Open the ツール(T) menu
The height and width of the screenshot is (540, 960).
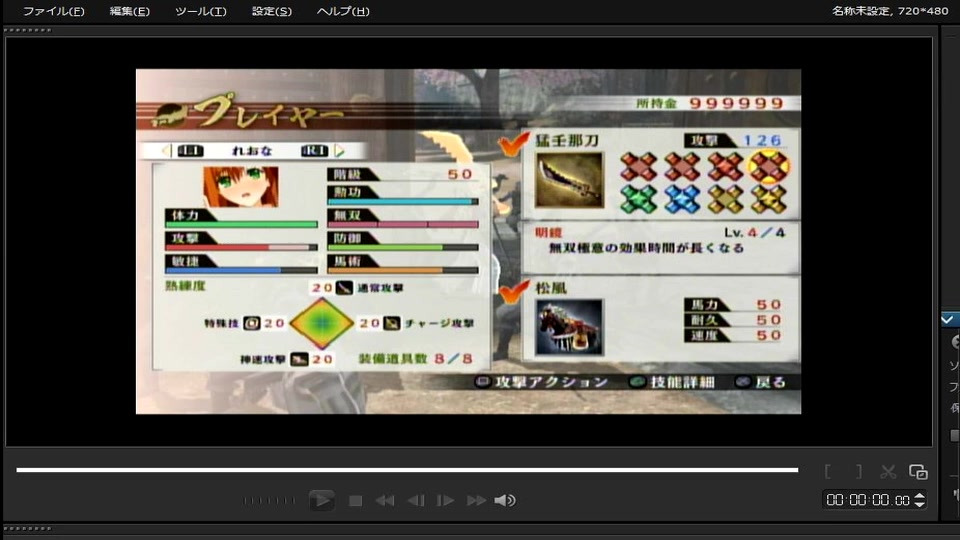(x=200, y=11)
